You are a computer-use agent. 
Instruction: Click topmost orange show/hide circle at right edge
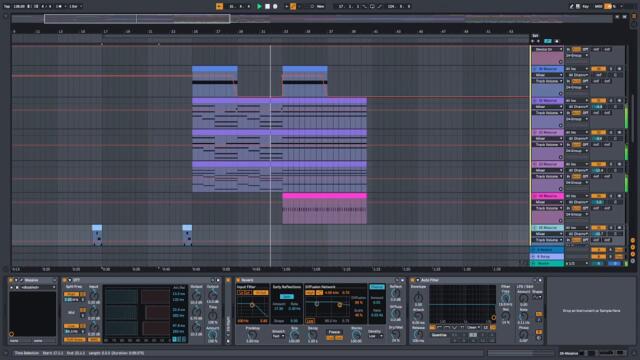coord(633,240)
